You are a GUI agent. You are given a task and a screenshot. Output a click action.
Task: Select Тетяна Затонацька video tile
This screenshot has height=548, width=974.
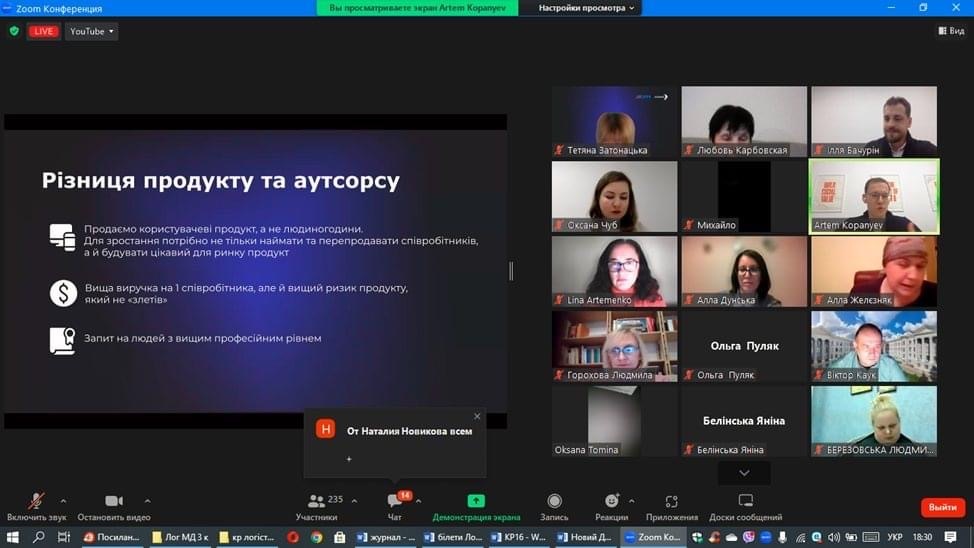coord(614,121)
